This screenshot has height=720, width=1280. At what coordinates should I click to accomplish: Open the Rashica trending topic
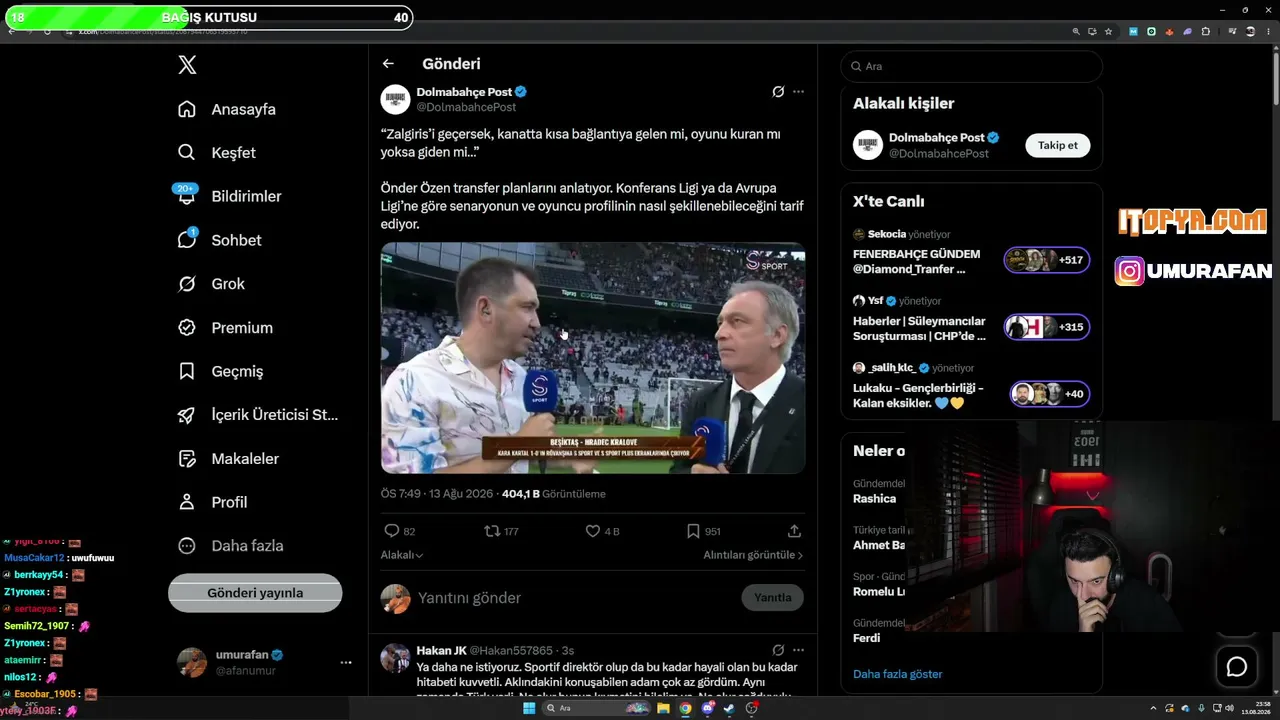(875, 498)
